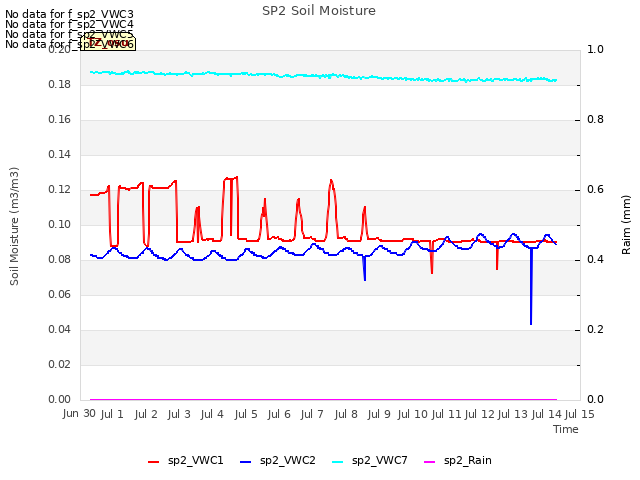Click the Jul 14 x-axis tick label
The width and height of the screenshot is (640, 480).
coord(547,414)
